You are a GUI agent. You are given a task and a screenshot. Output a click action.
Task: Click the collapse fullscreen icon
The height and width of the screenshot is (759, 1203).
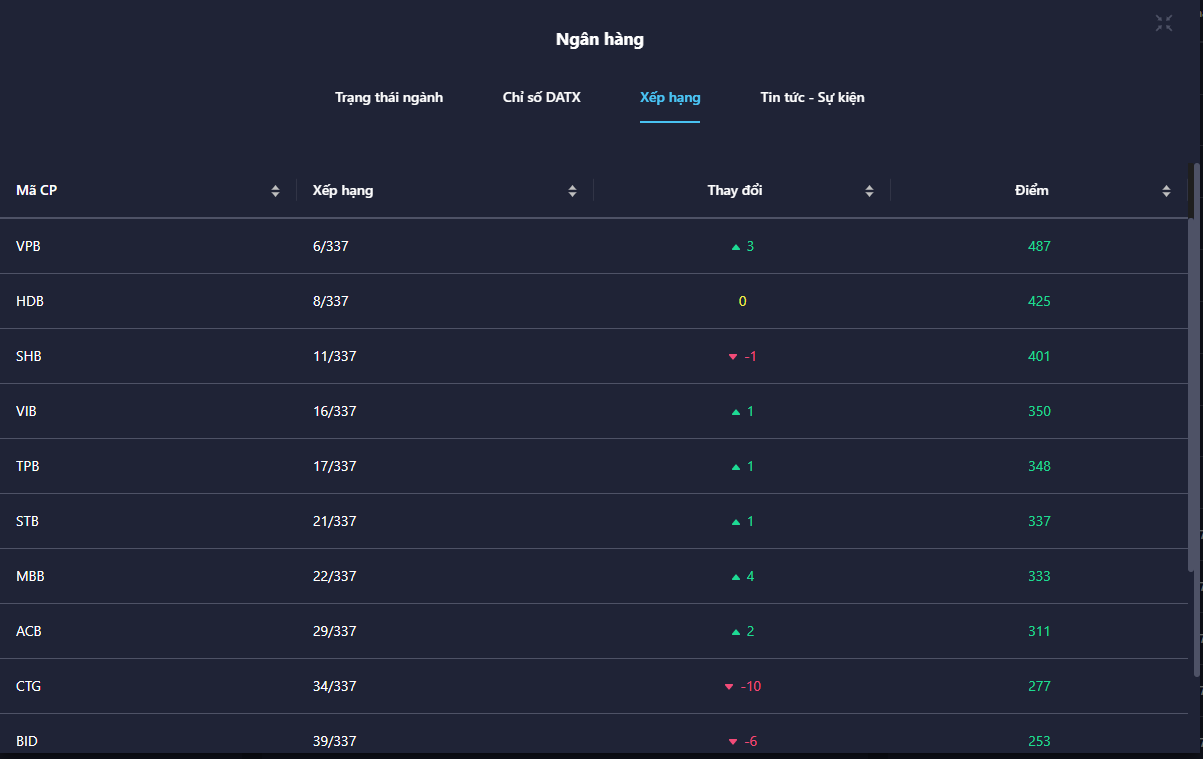click(x=1164, y=23)
